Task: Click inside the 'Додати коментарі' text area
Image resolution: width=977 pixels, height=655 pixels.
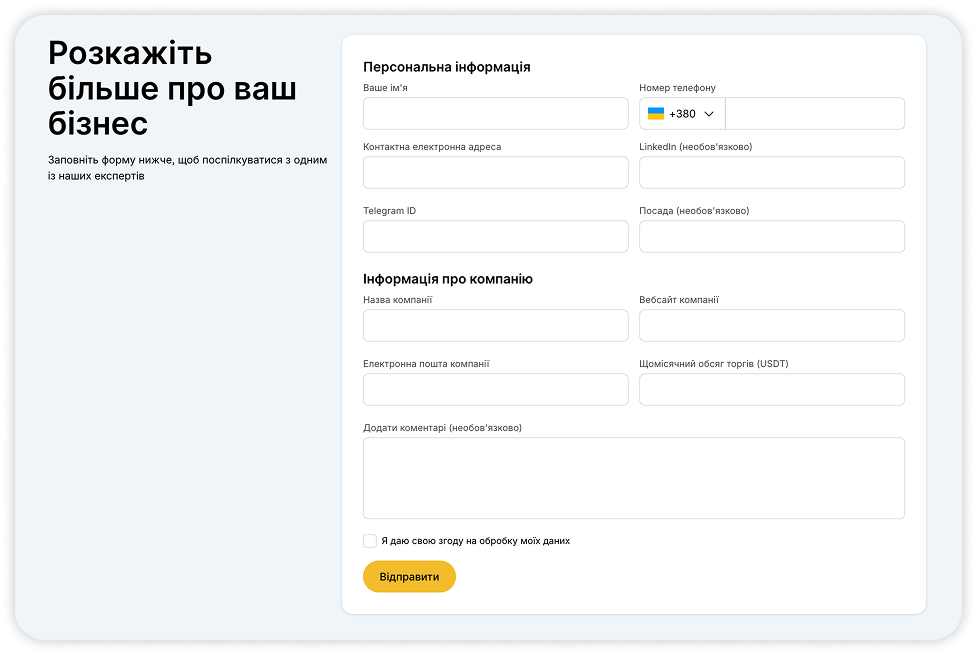Action: [633, 478]
